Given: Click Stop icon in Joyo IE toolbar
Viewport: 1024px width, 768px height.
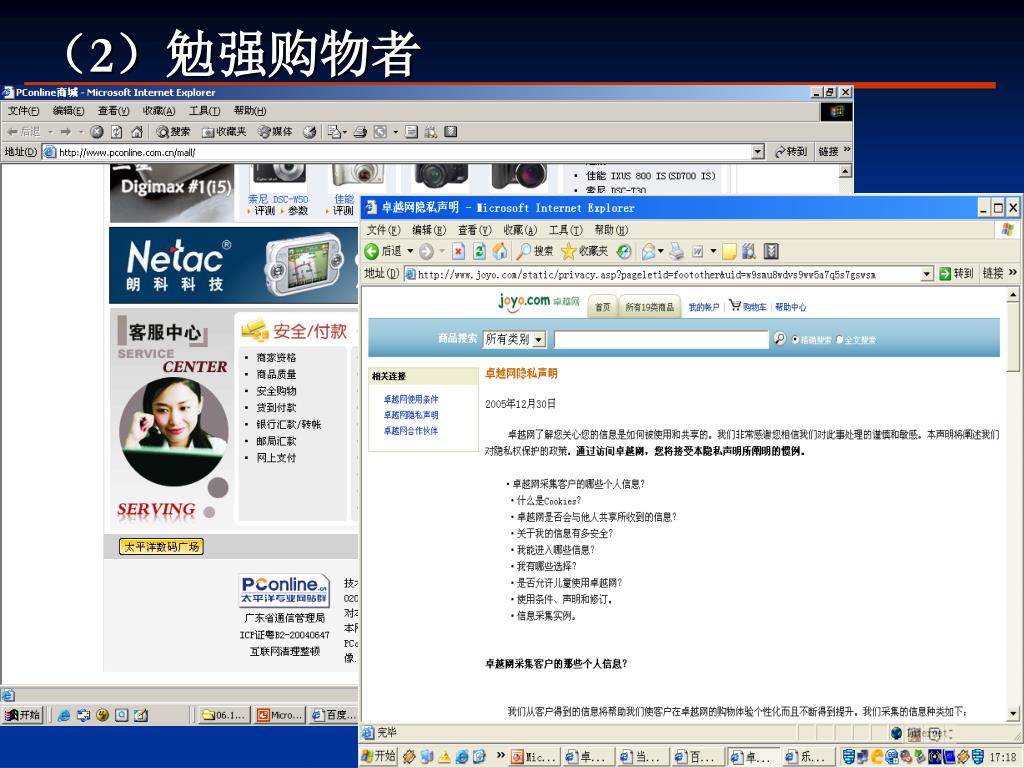Looking at the screenshot, I should pyautogui.click(x=458, y=251).
